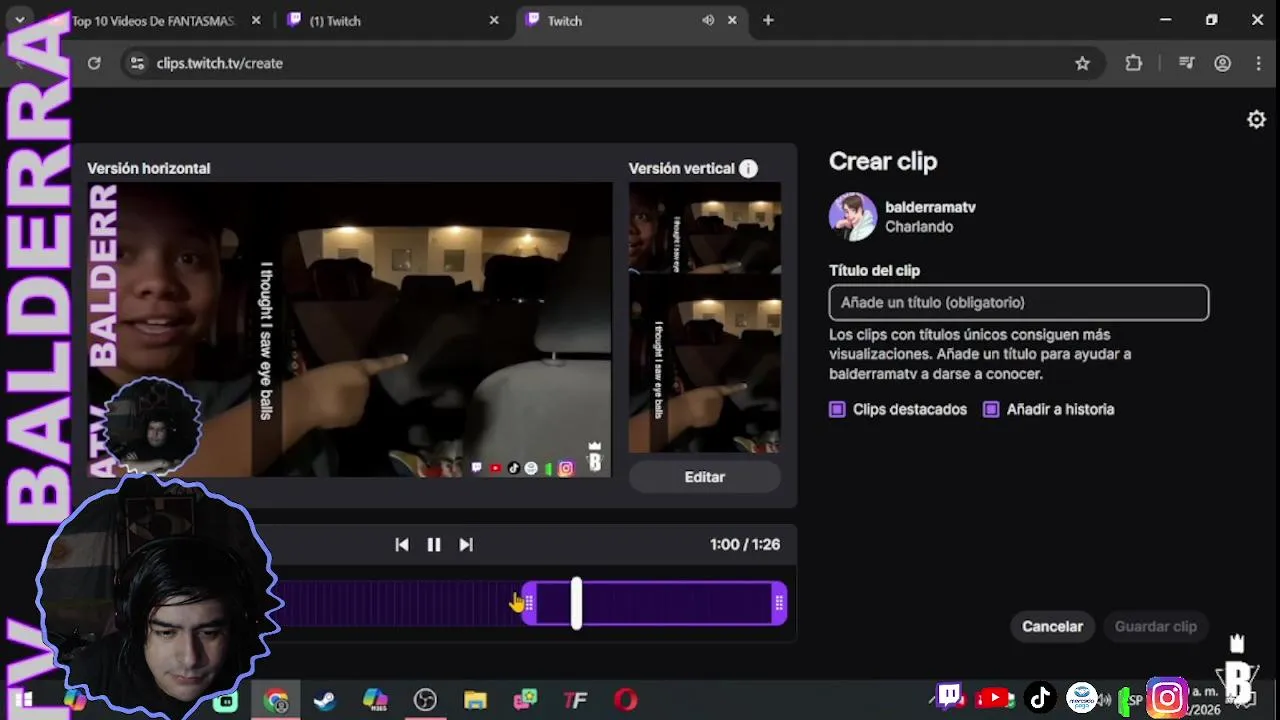Open the media controls icon

(x=1187, y=63)
